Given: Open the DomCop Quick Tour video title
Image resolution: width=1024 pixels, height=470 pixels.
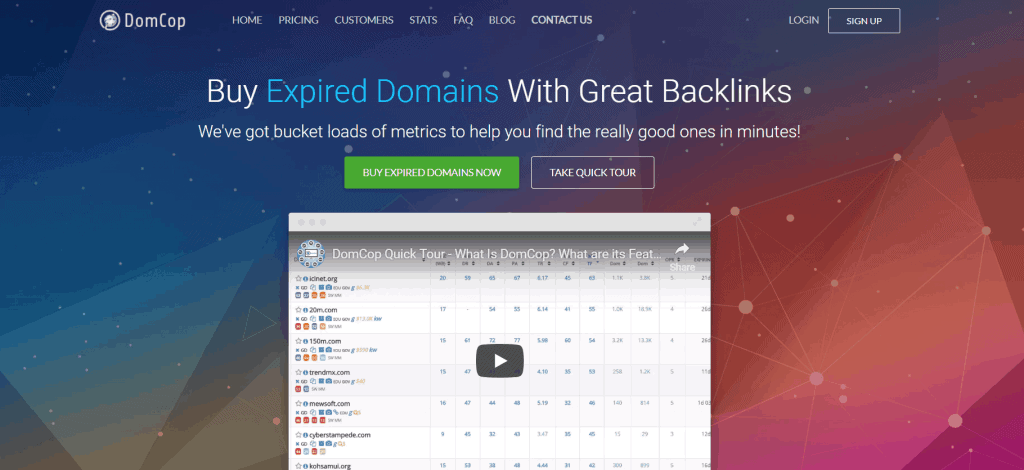Looking at the screenshot, I should [496, 254].
